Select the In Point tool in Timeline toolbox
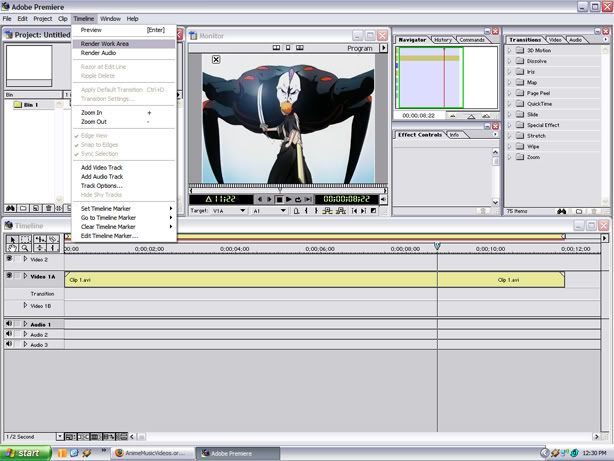The width and height of the screenshot is (614, 461). pyautogui.click(x=53, y=248)
